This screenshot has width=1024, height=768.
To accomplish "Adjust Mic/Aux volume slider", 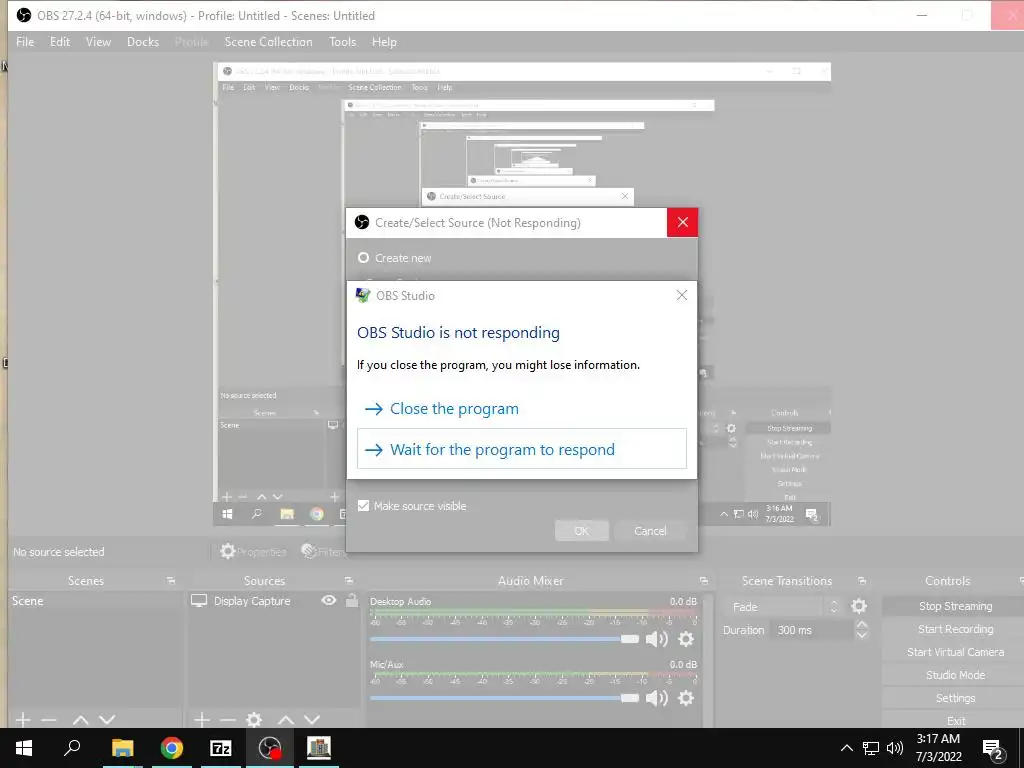I will tap(504, 698).
